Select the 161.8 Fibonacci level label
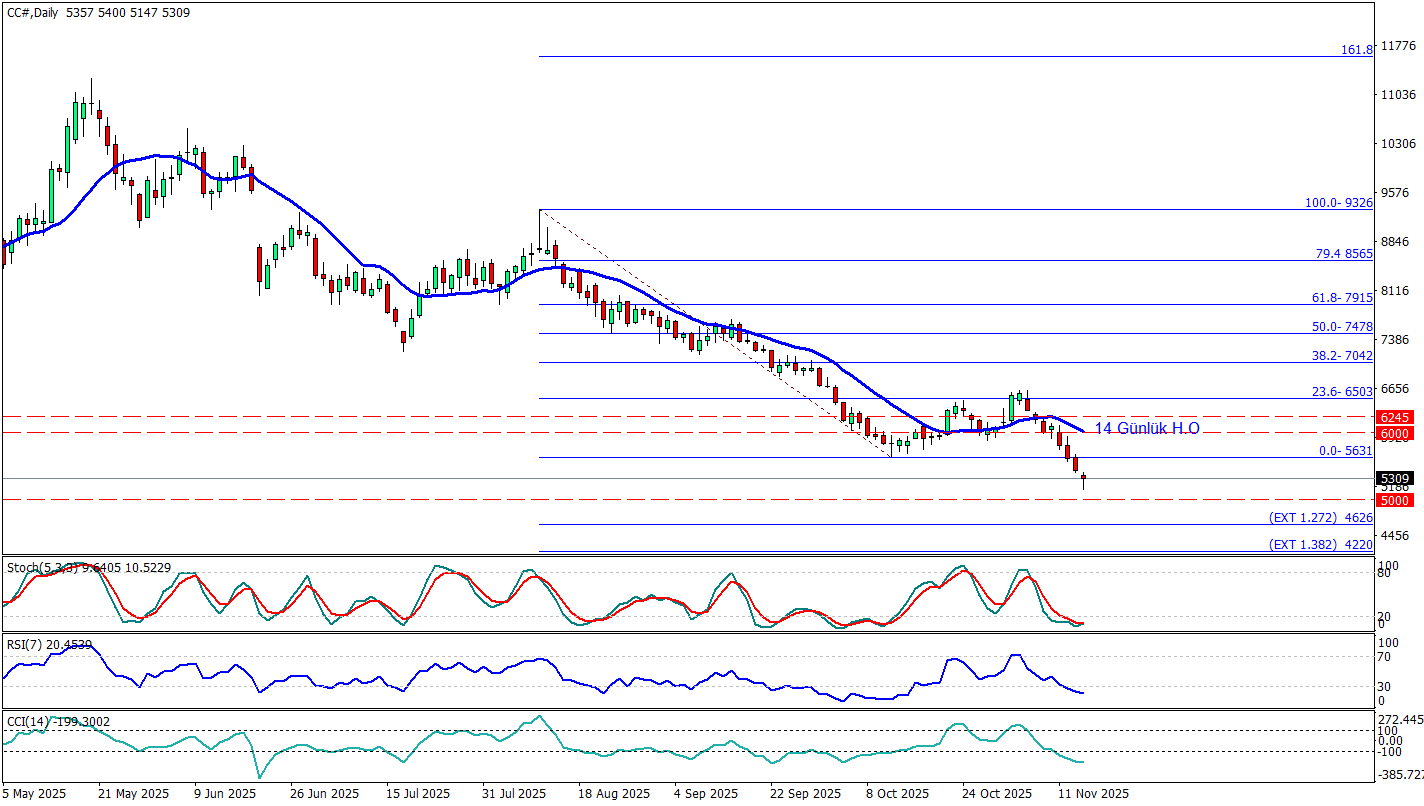The width and height of the screenshot is (1424, 806). click(x=1356, y=49)
